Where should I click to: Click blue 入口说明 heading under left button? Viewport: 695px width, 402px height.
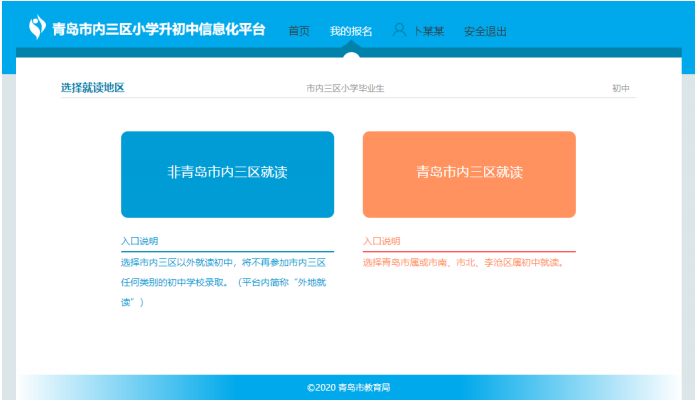coord(139,242)
